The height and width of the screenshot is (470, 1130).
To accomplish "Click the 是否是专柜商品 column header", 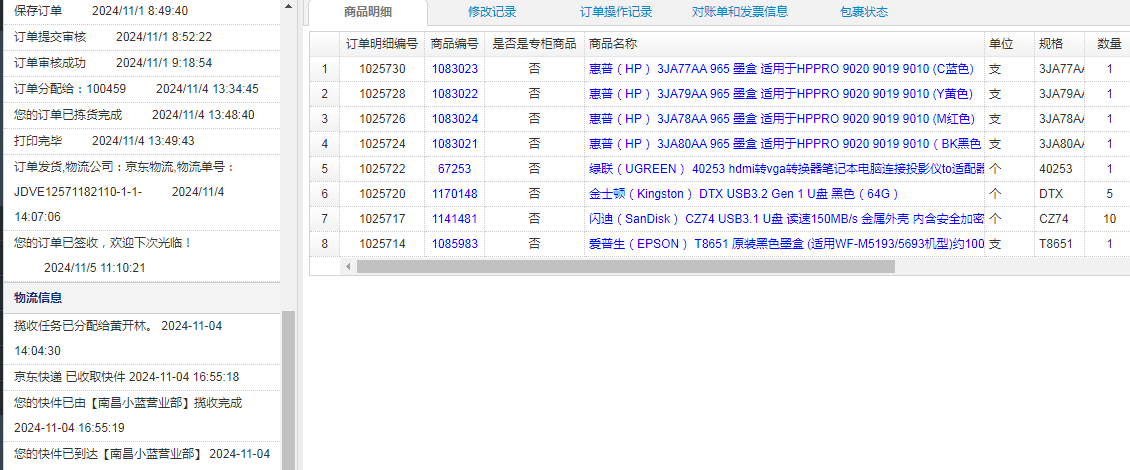I will click(534, 44).
